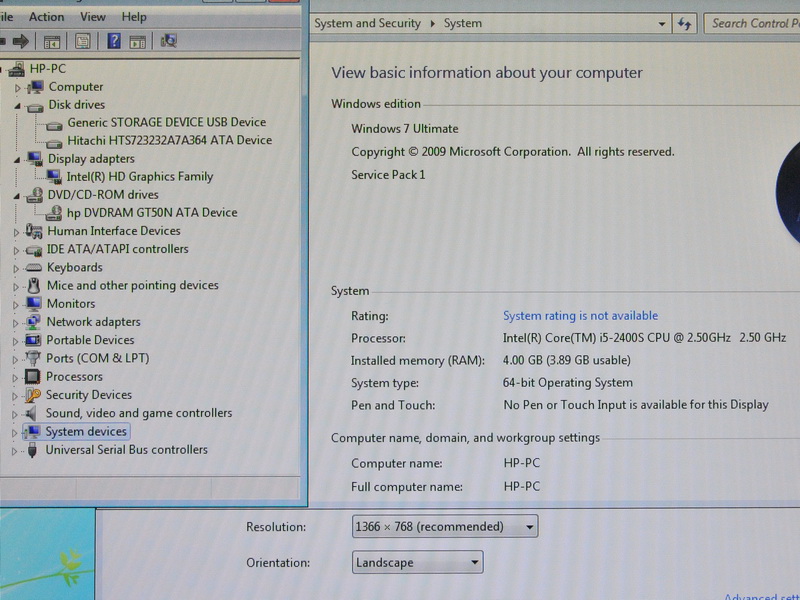
Task: Open the Action menu in Device Manager
Action: 46,17
